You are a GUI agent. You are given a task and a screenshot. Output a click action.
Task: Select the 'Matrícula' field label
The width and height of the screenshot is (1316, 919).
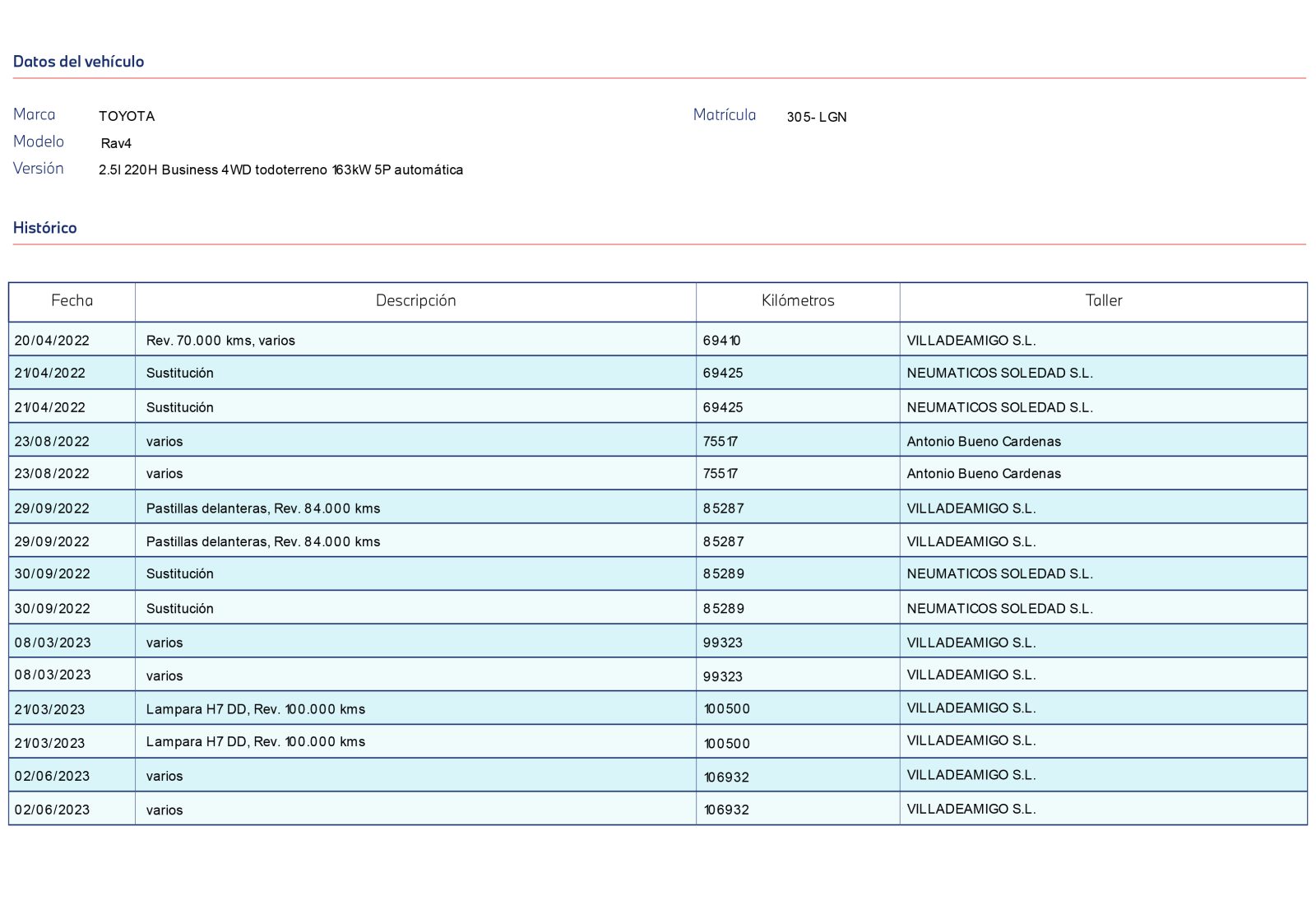[x=724, y=115]
